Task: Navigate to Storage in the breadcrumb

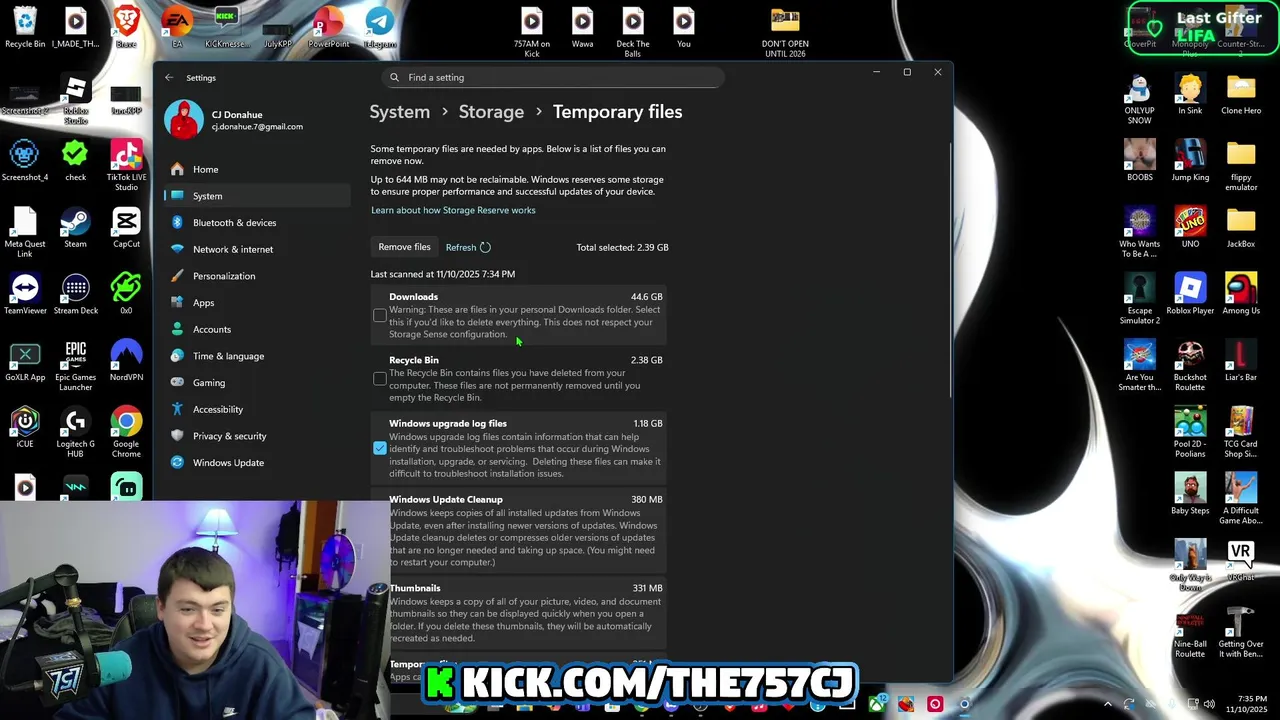Action: pyautogui.click(x=491, y=112)
